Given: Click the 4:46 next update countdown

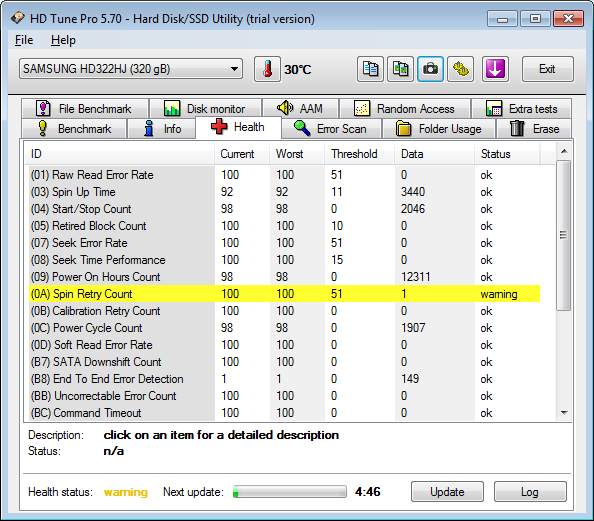Looking at the screenshot, I should [x=367, y=492].
